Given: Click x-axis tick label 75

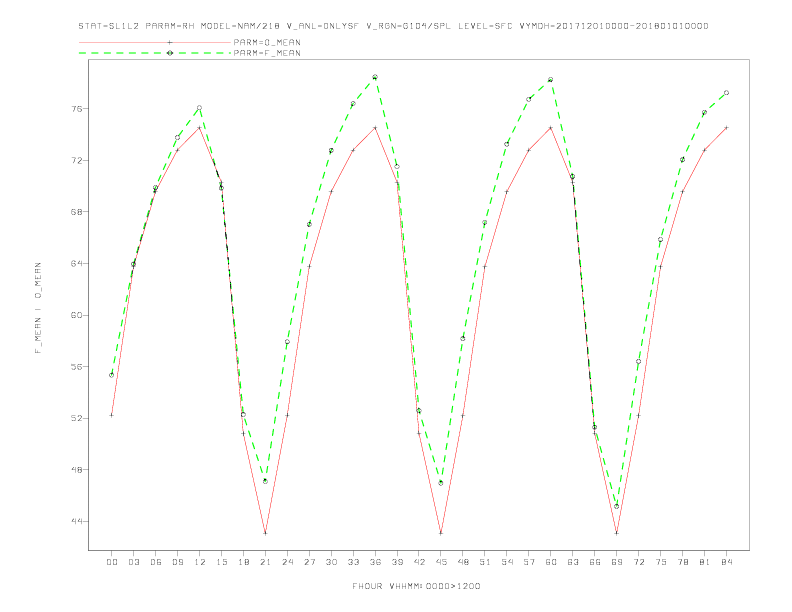Looking at the screenshot, I should click(x=661, y=562).
